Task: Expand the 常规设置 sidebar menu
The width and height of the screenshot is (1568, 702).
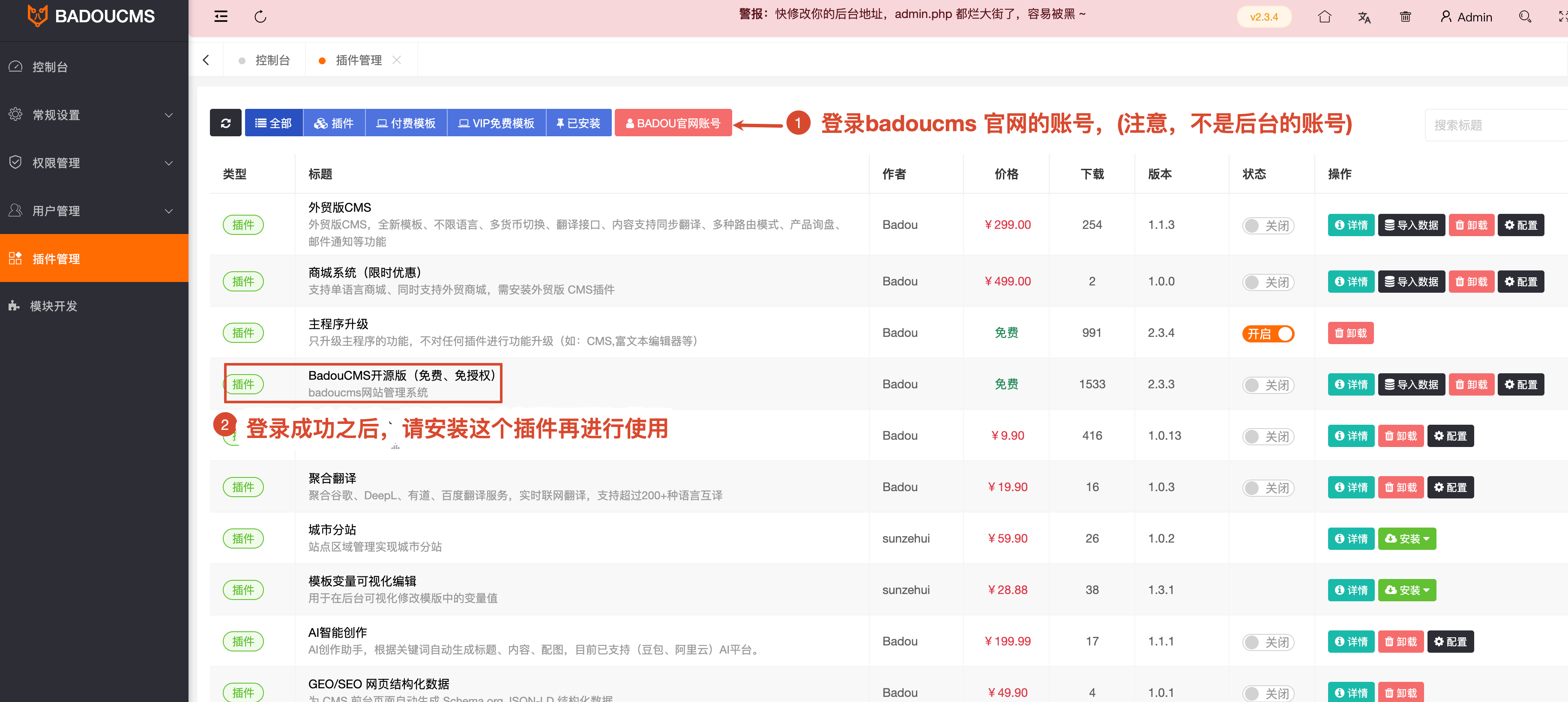Action: [94, 114]
